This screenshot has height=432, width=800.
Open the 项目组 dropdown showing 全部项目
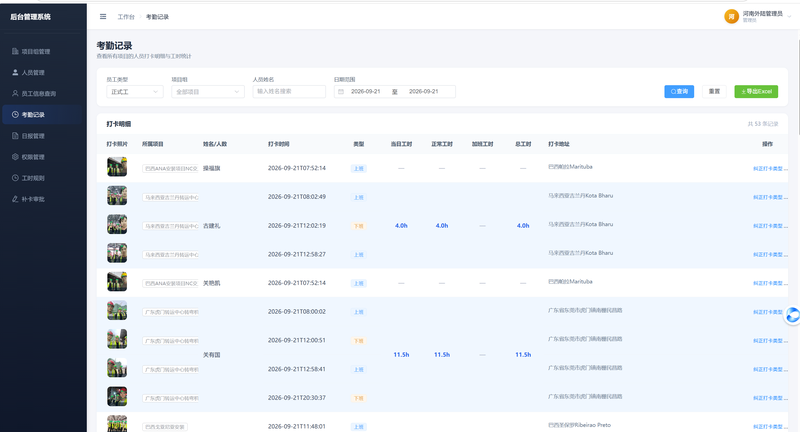coord(208,92)
